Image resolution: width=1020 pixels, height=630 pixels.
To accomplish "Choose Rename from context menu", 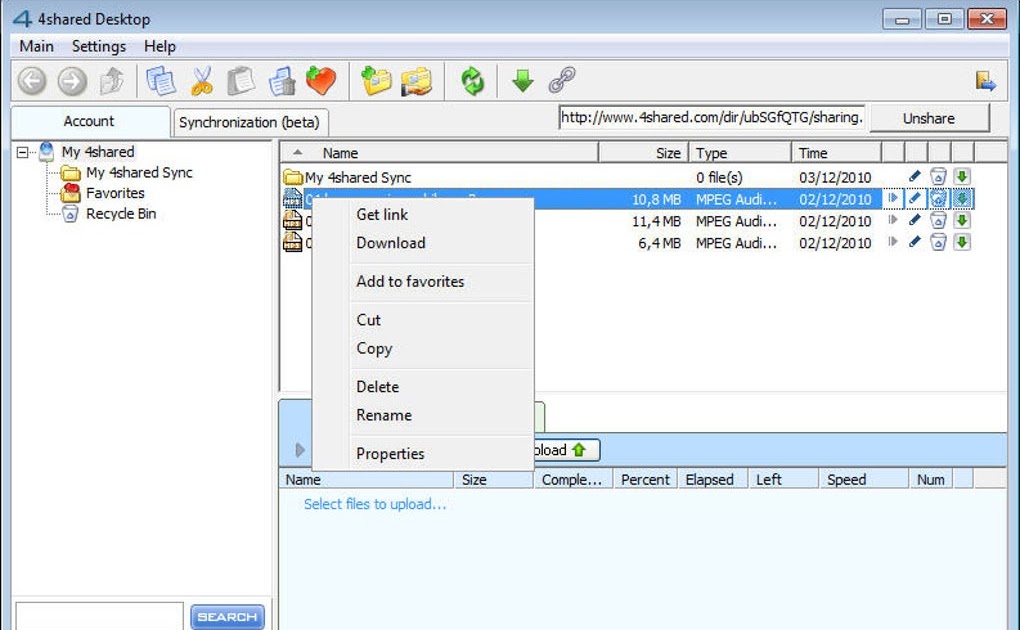I will 384,415.
